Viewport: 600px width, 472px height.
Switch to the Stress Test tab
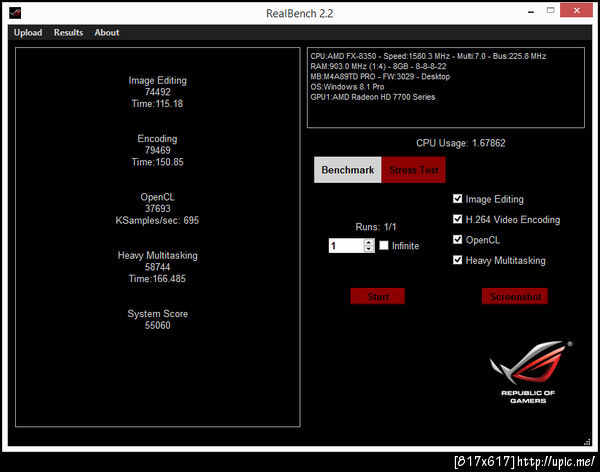414,170
